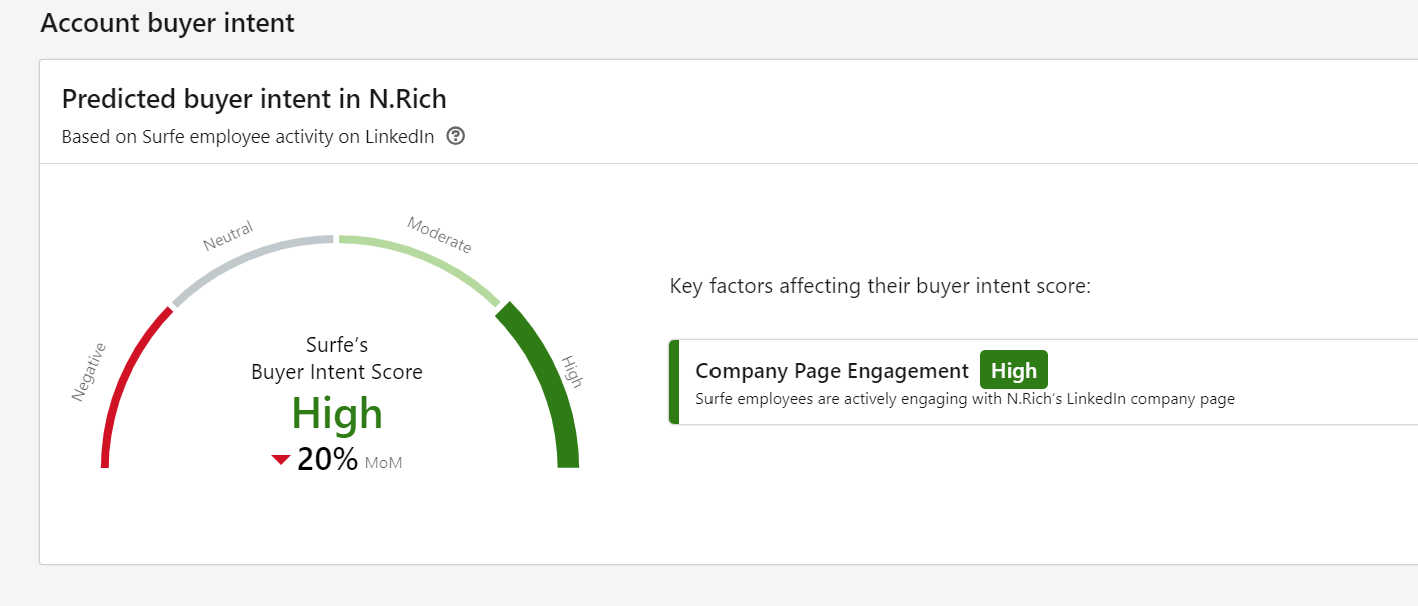Click the green accent bar on engagement card
1418x606 pixels.
[x=674, y=382]
